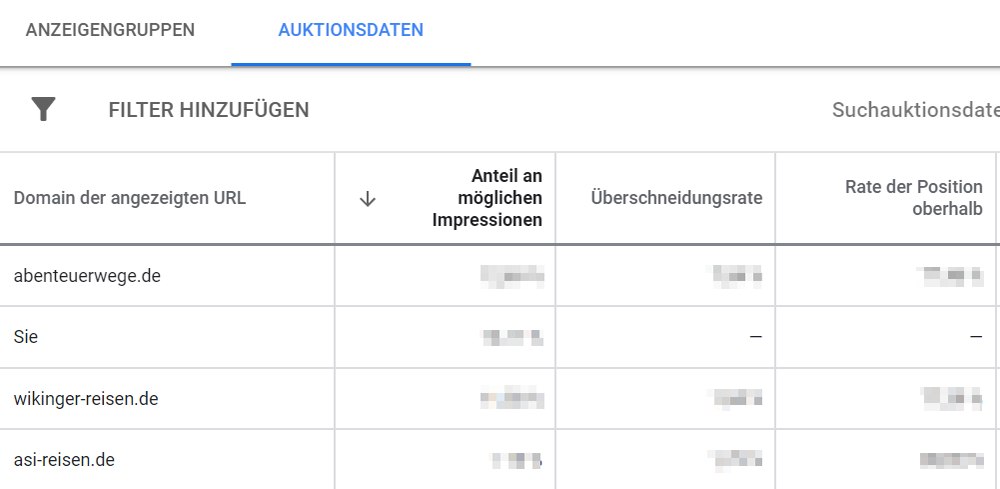1000x489 pixels.
Task: Click abenteuerwege.de Rate der Position value
Action: point(950,276)
